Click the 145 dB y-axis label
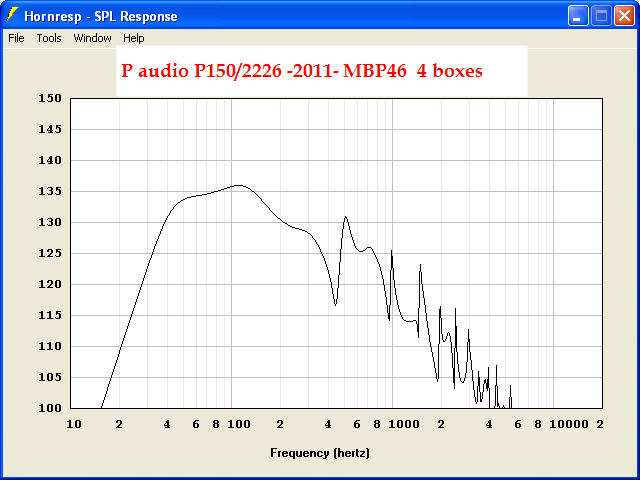 (50, 129)
